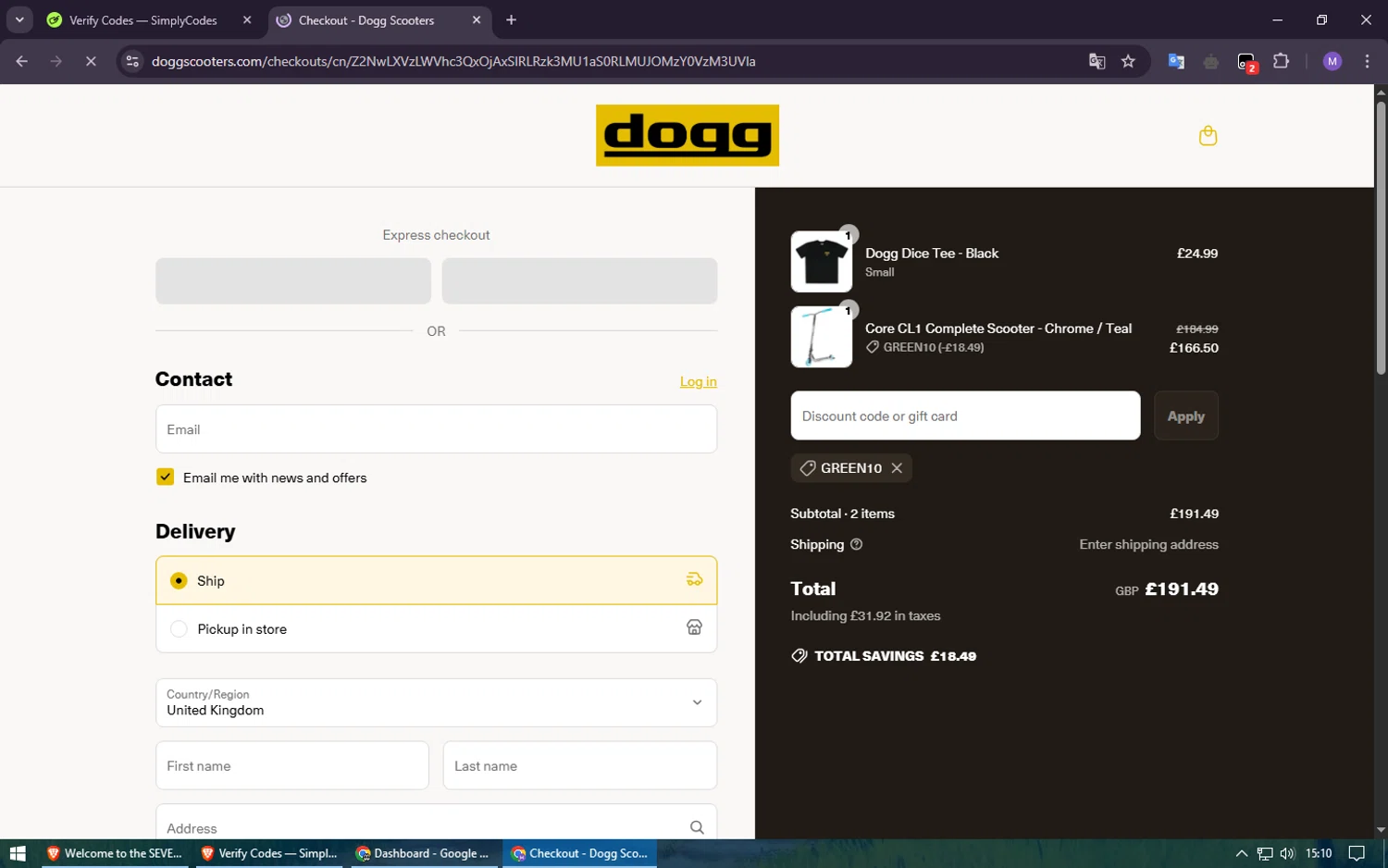The width and height of the screenshot is (1388, 868).
Task: Click the Last name field
Action: click(580, 765)
